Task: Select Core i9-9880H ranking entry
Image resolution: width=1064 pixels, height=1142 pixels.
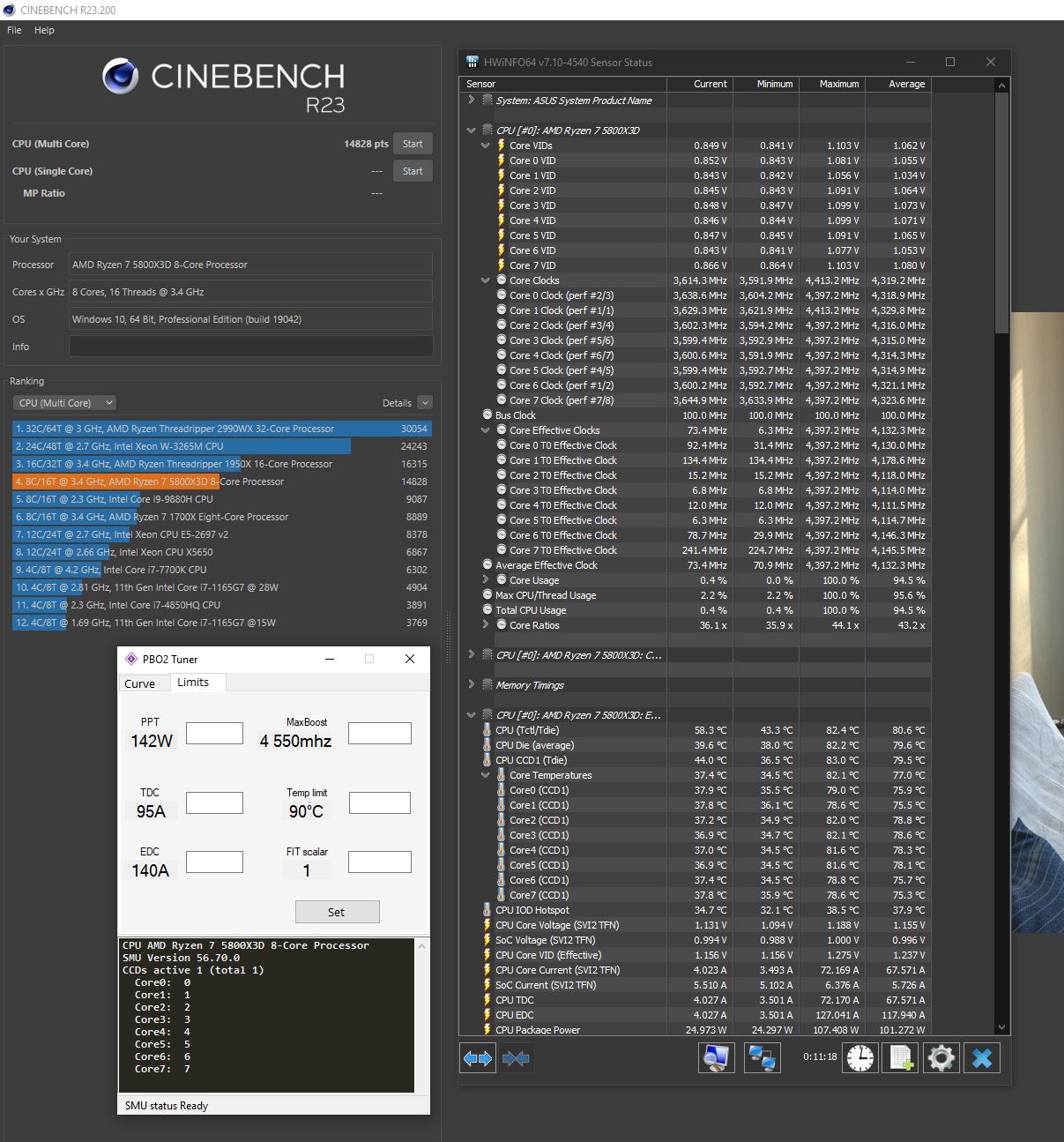Action: pos(222,499)
